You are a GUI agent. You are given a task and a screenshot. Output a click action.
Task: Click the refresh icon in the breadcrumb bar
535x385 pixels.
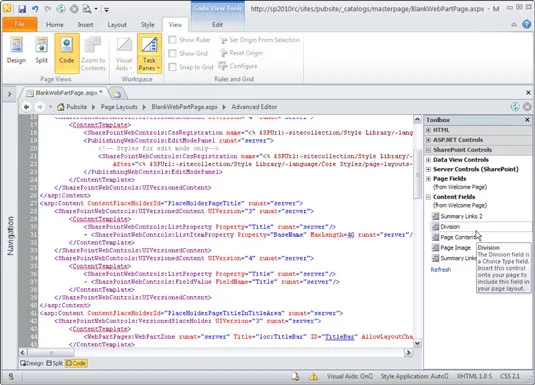coord(515,107)
